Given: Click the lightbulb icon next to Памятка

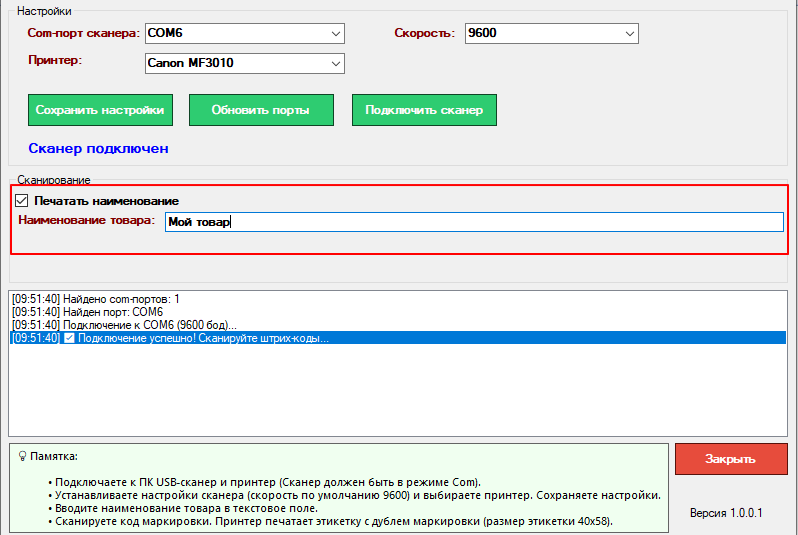Looking at the screenshot, I should click(22, 456).
